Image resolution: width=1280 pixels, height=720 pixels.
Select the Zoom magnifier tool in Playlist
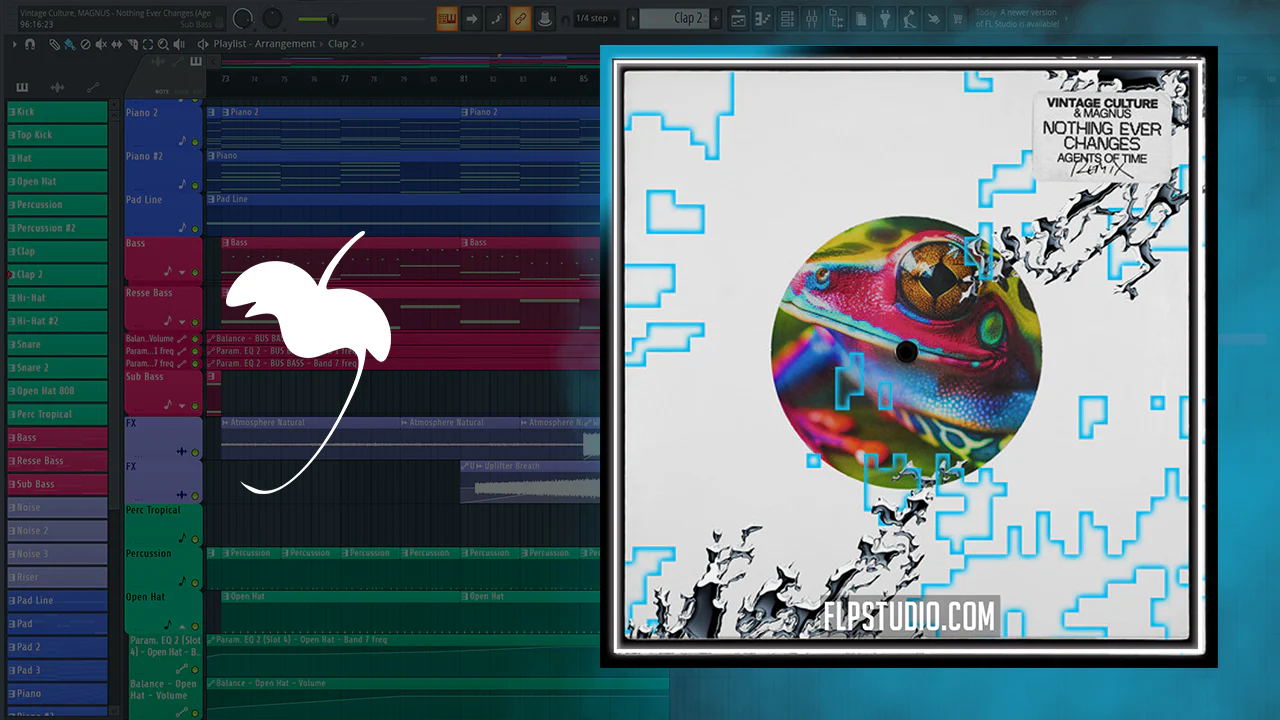coord(164,44)
